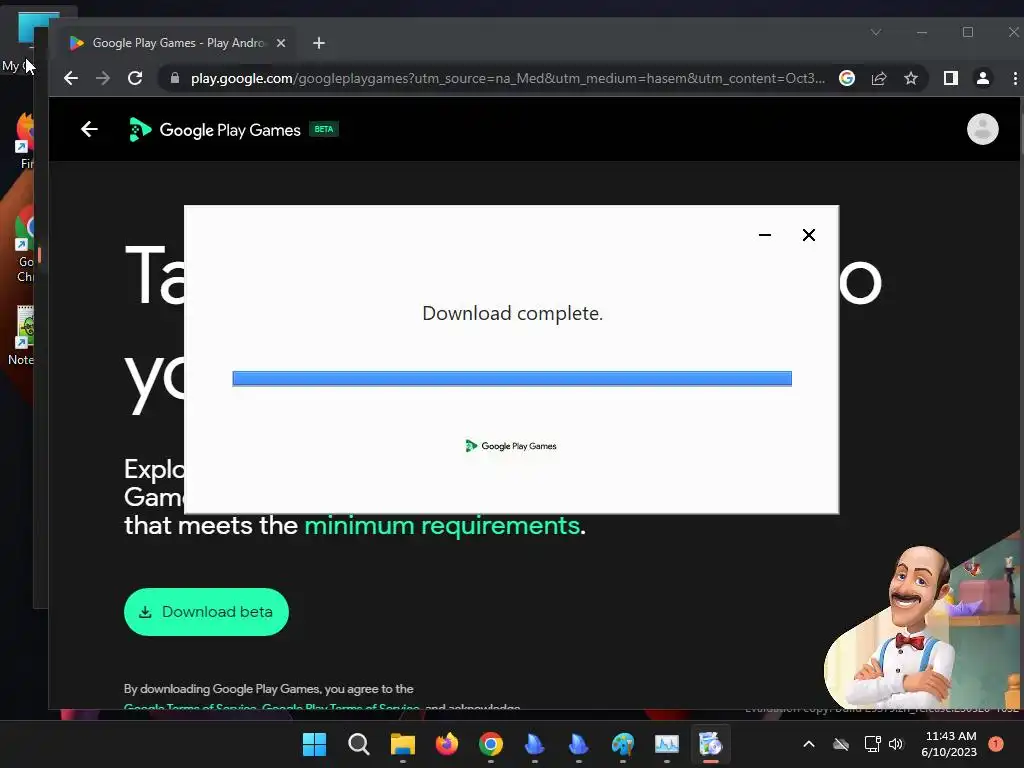Open Windows taskbar search
The width and height of the screenshot is (1024, 768).
359,744
